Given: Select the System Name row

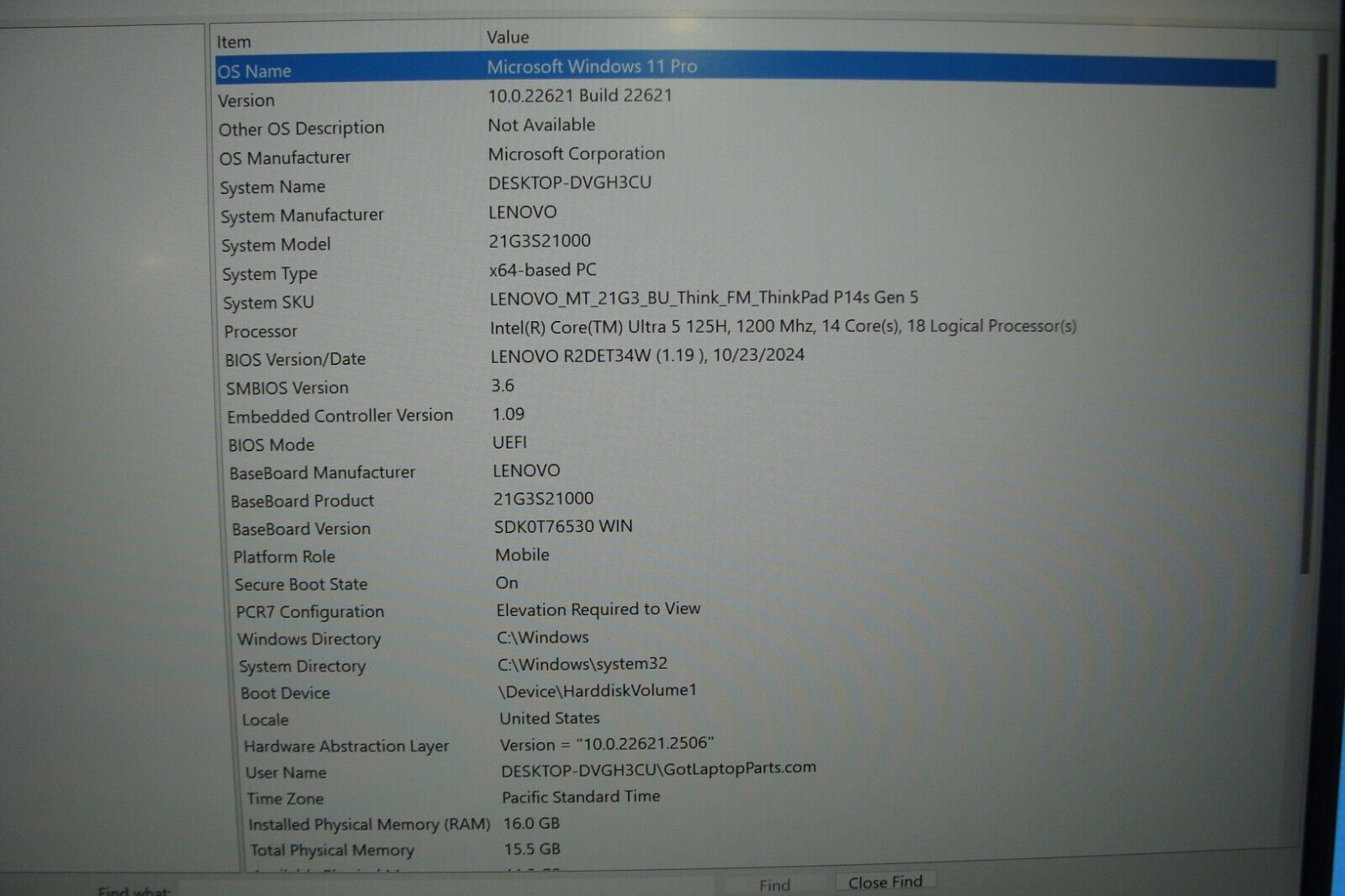Looking at the screenshot, I should 272,187.
